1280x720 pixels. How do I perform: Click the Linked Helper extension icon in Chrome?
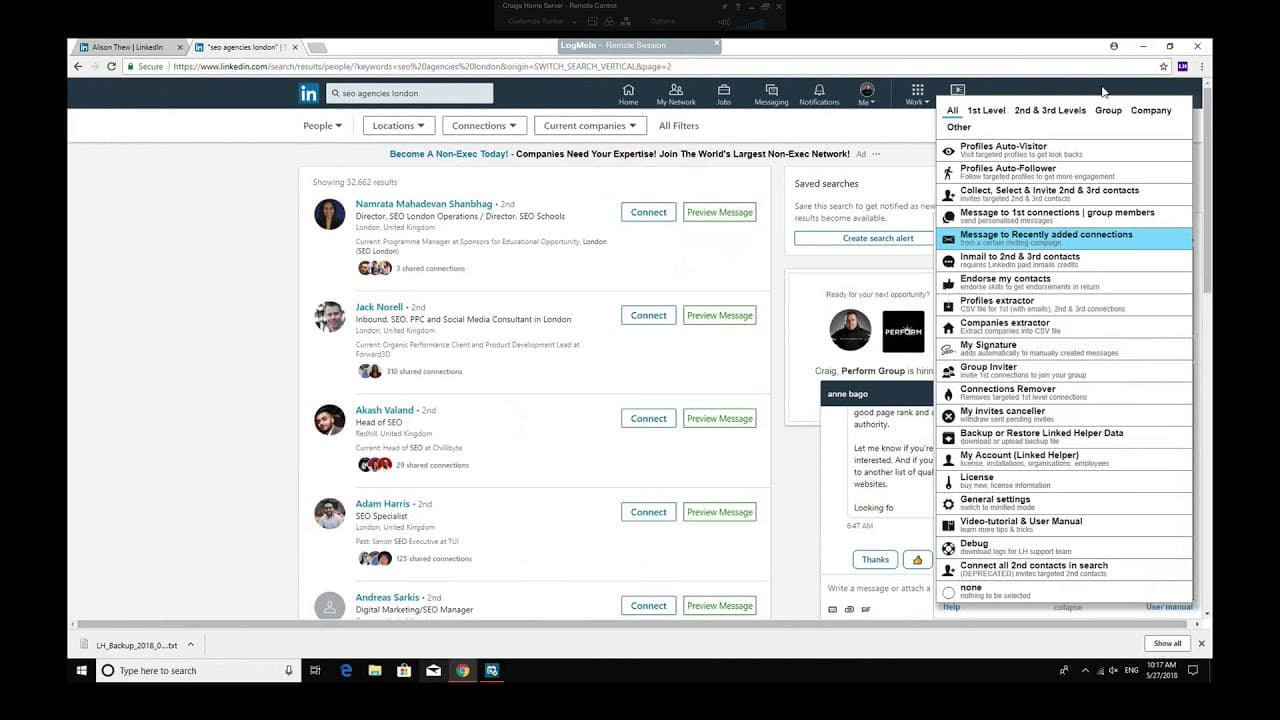tap(1183, 66)
